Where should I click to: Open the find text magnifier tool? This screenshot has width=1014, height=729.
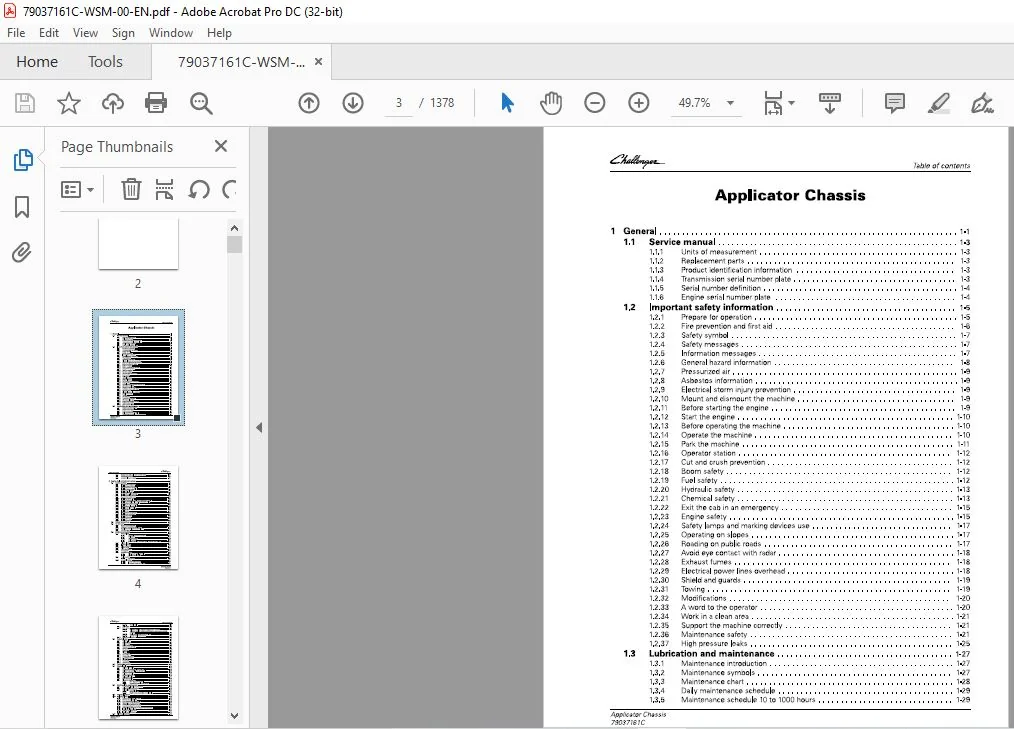click(200, 103)
